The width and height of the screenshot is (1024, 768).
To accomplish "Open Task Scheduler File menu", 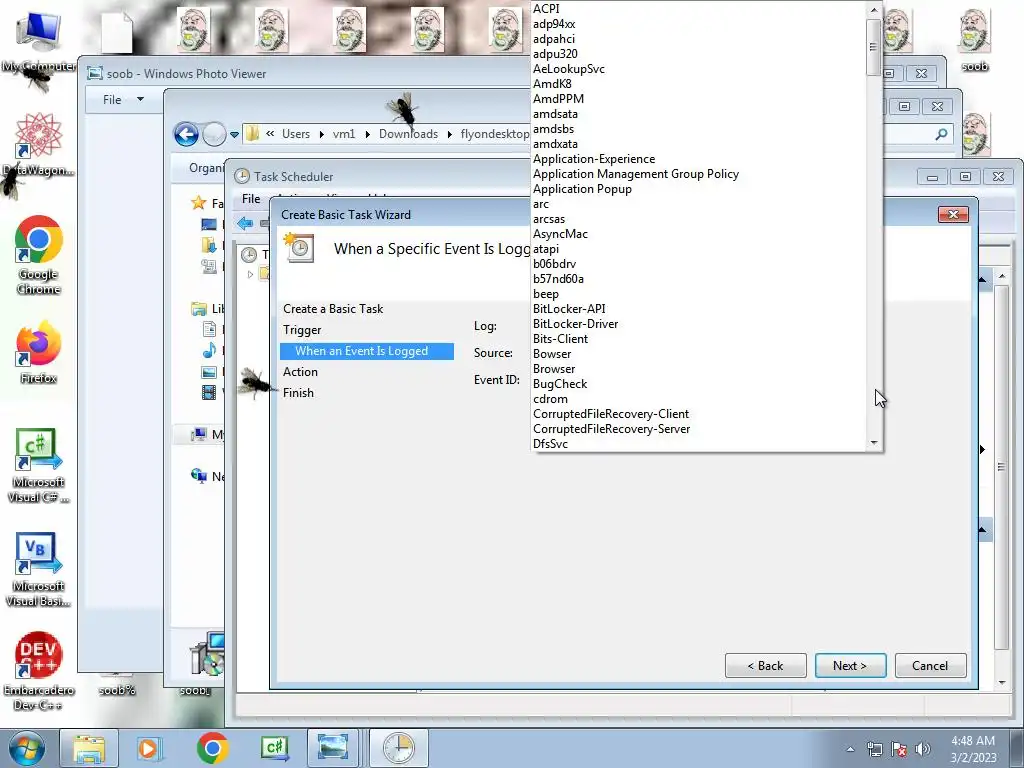I will pyautogui.click(x=251, y=199).
